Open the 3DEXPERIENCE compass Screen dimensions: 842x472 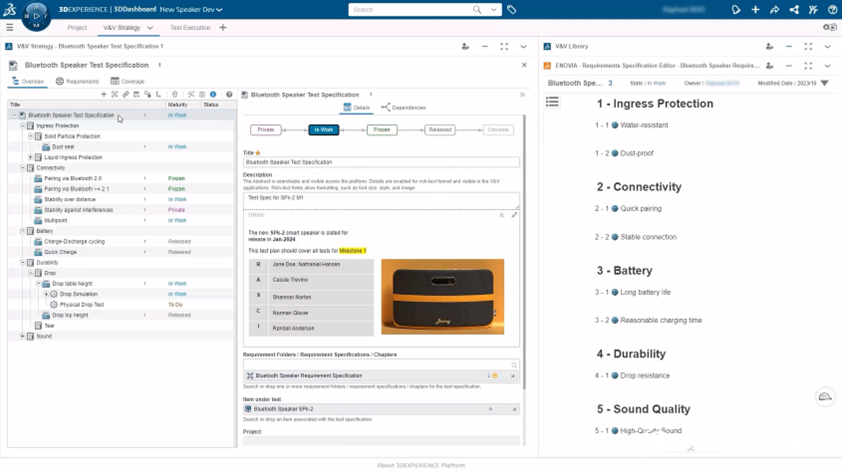coord(36,16)
